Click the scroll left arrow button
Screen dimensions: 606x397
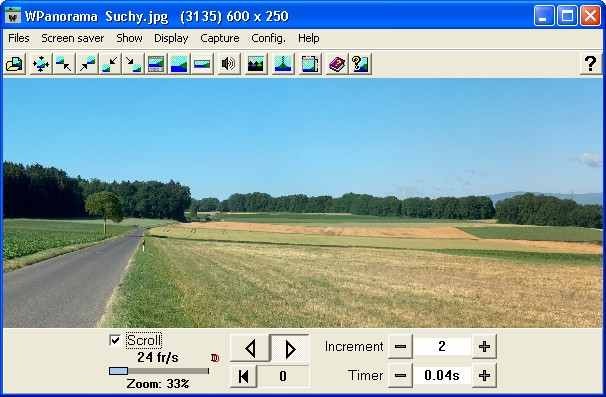pos(250,349)
